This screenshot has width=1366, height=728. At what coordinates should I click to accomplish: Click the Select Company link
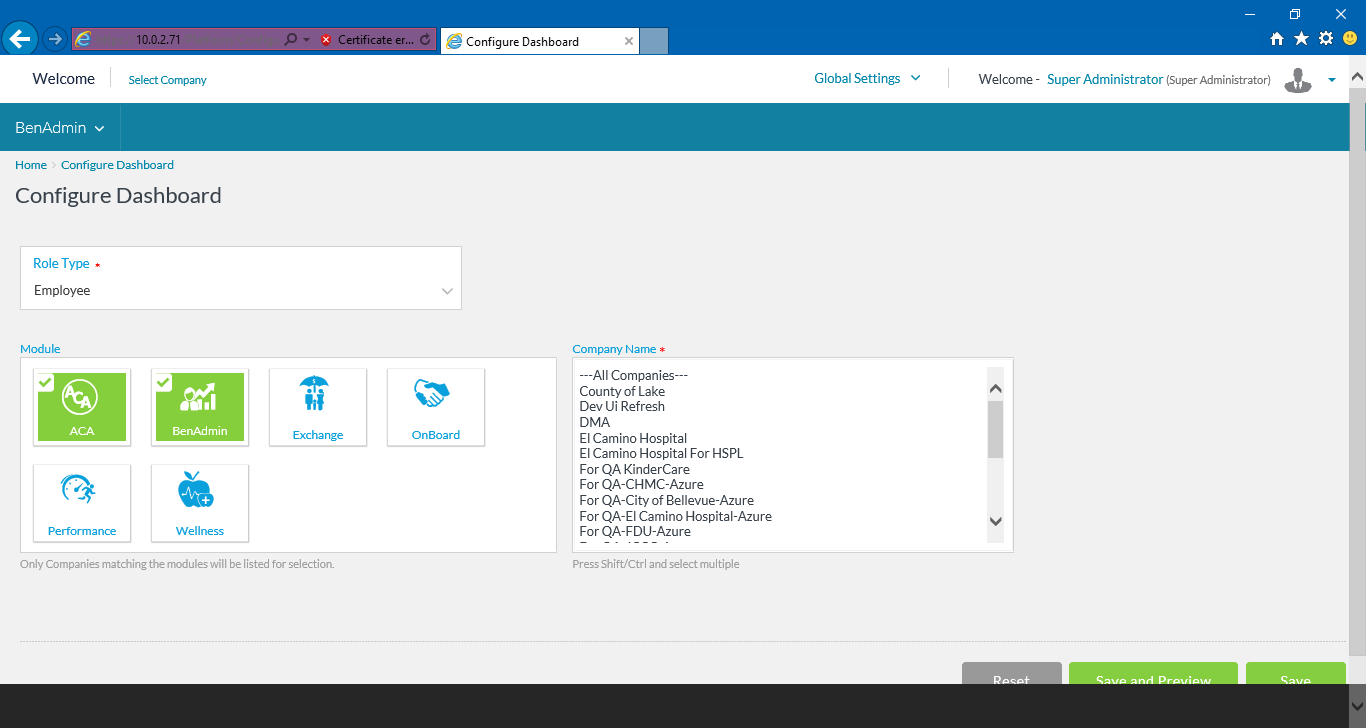[x=167, y=80]
